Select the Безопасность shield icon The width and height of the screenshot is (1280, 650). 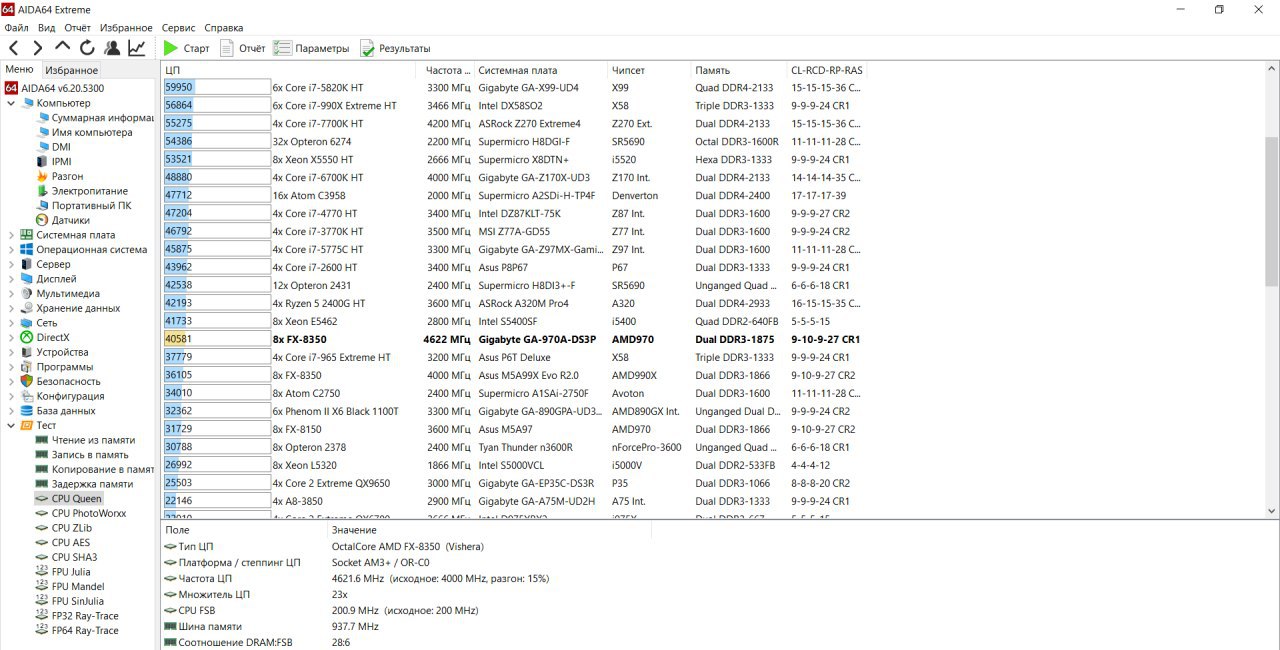[27, 381]
